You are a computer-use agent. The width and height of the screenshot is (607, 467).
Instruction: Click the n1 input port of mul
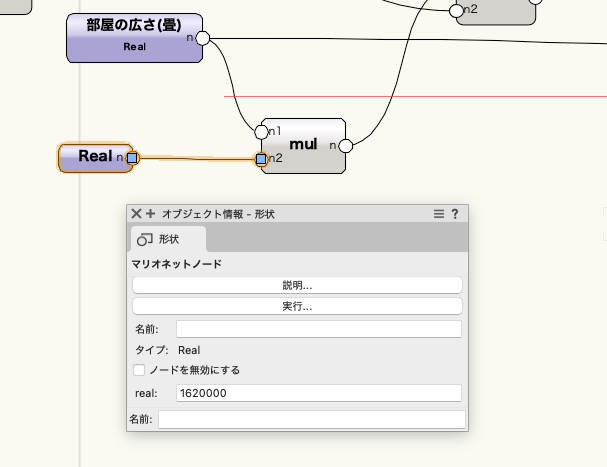pos(261,131)
